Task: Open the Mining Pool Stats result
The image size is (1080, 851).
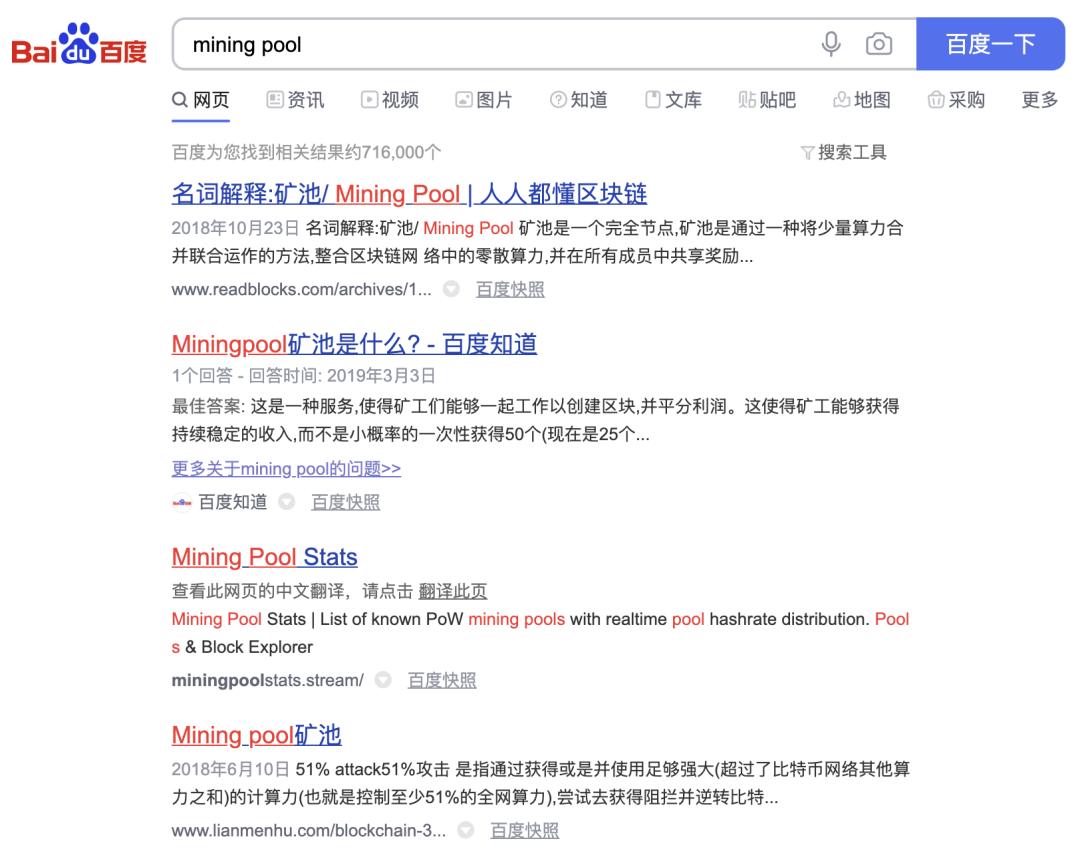Action: pyautogui.click(x=263, y=557)
